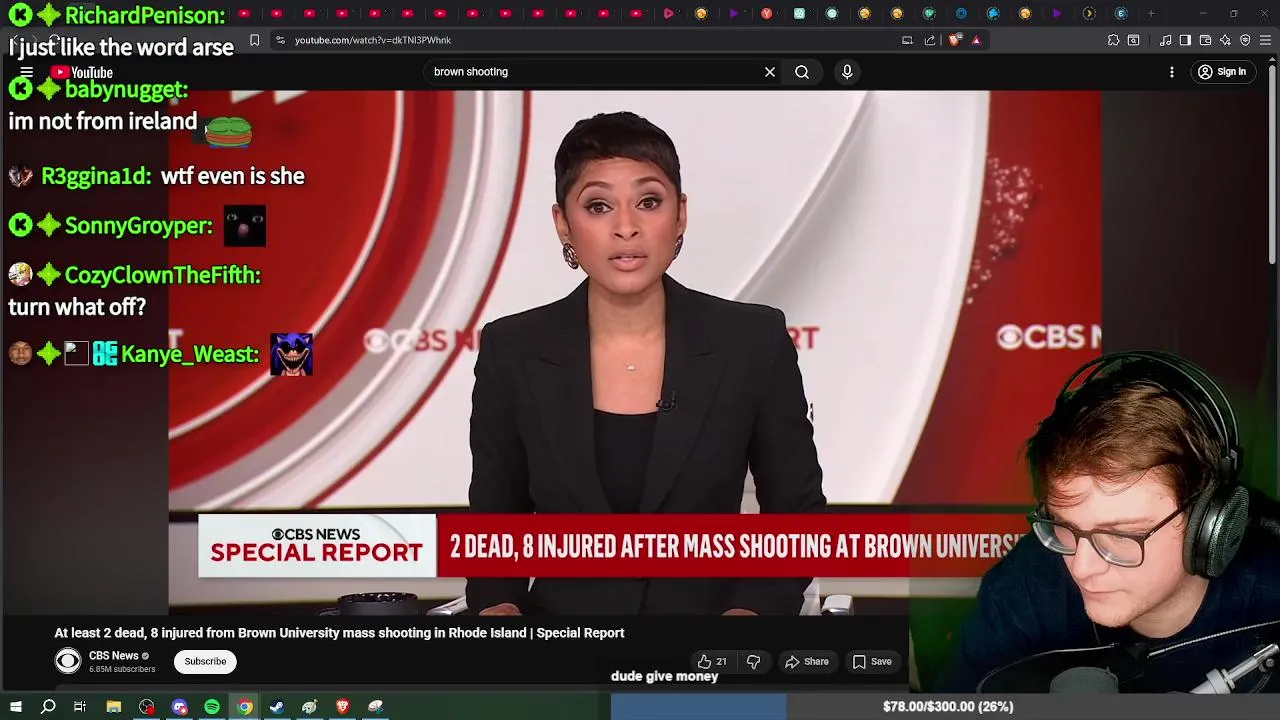Subscribe to the CBS News channel
1280x720 pixels.
click(x=205, y=661)
